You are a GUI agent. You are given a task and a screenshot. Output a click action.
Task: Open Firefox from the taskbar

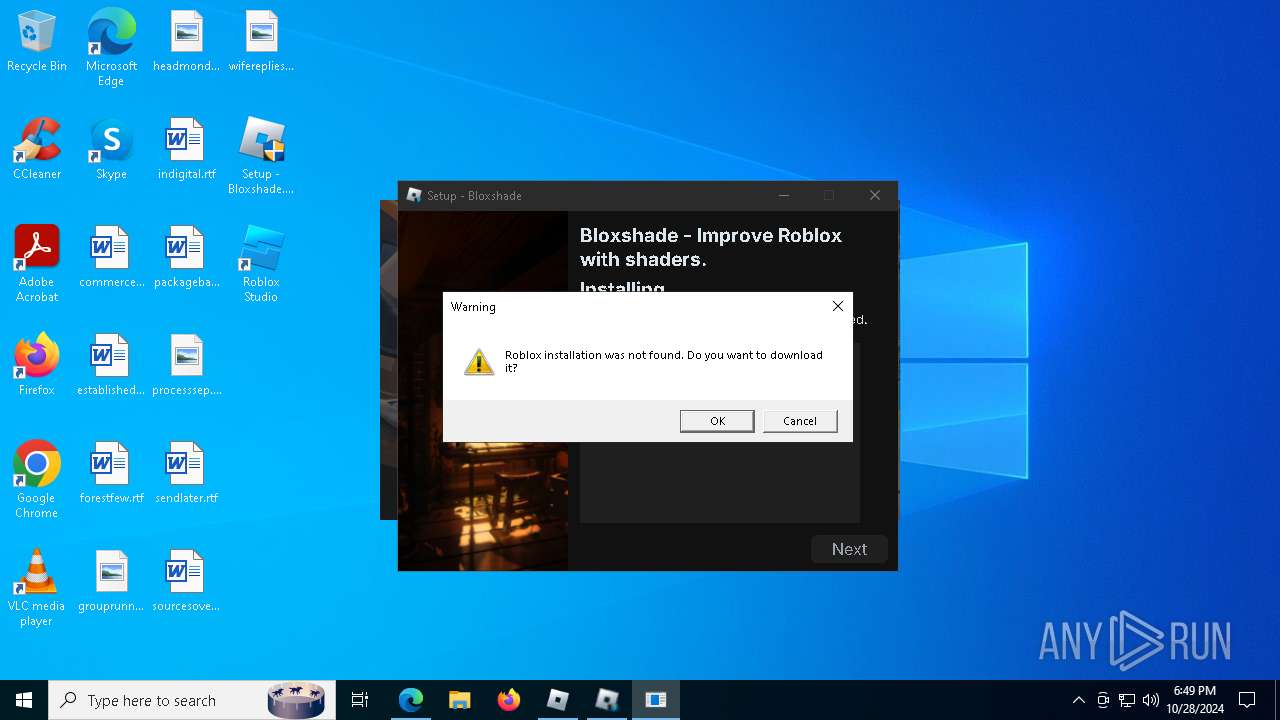coord(508,700)
